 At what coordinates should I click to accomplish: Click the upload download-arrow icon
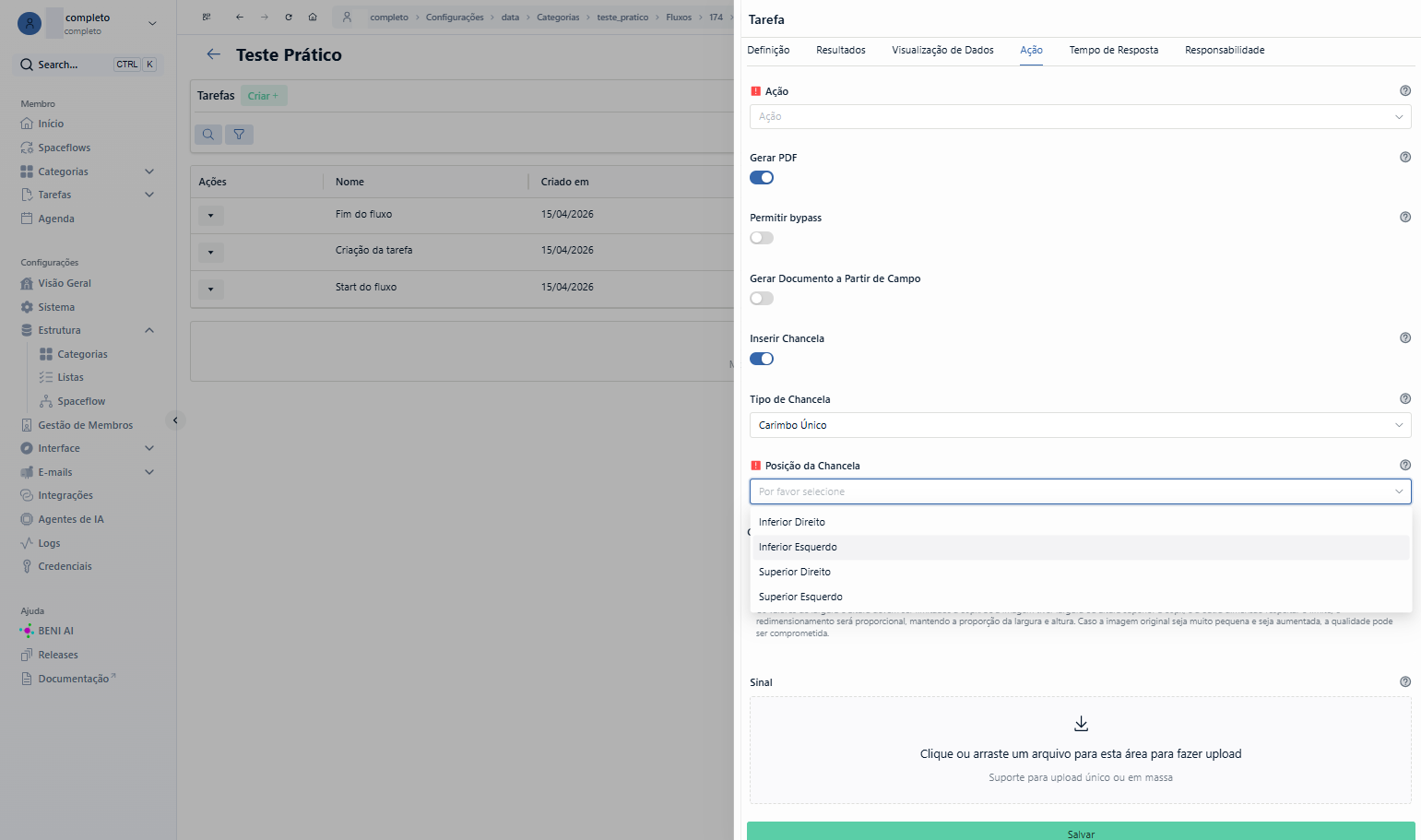coord(1081,724)
